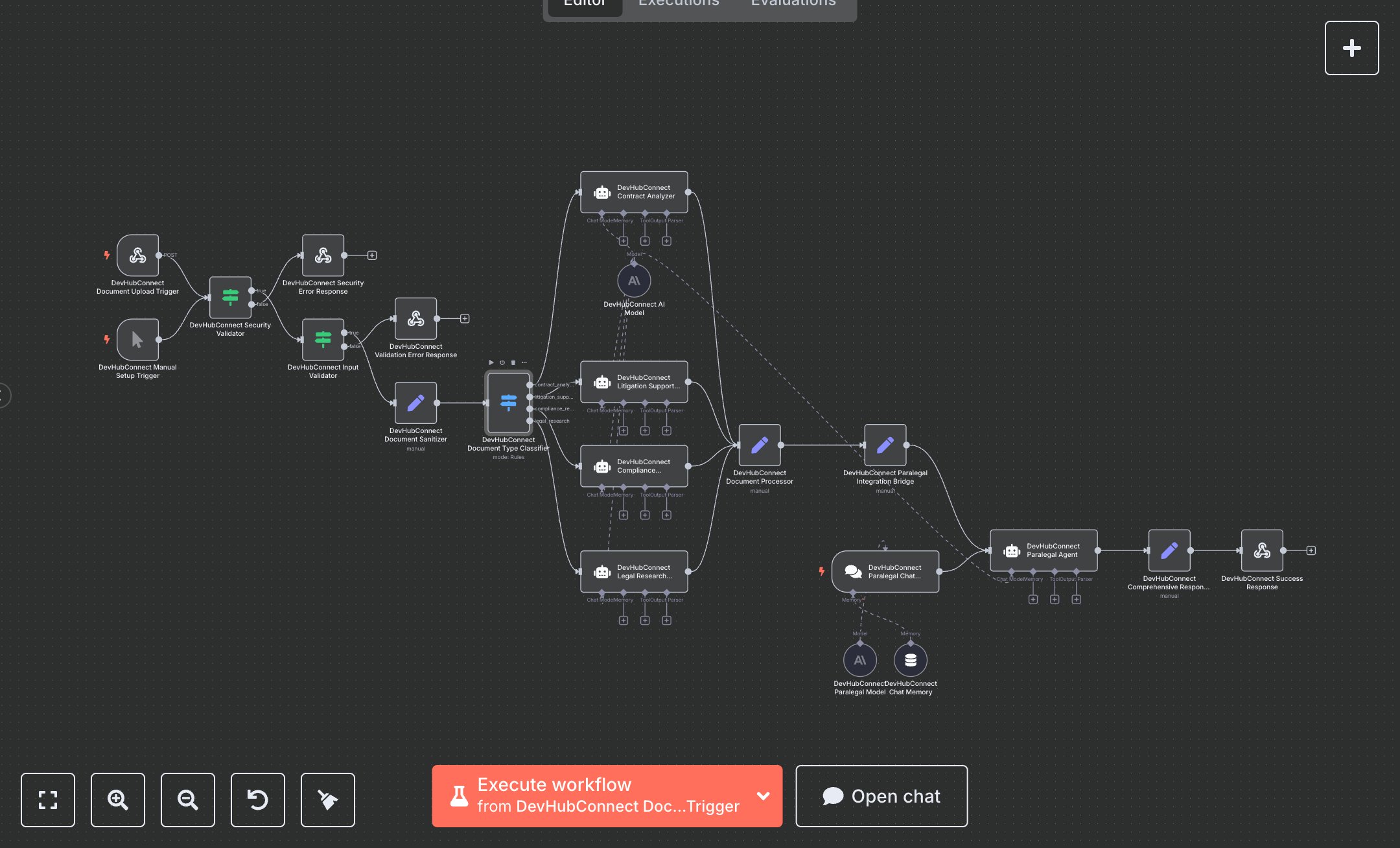Viewport: 1400px width, 848px height.
Task: Add a node after Success Response
Action: [x=1311, y=550]
